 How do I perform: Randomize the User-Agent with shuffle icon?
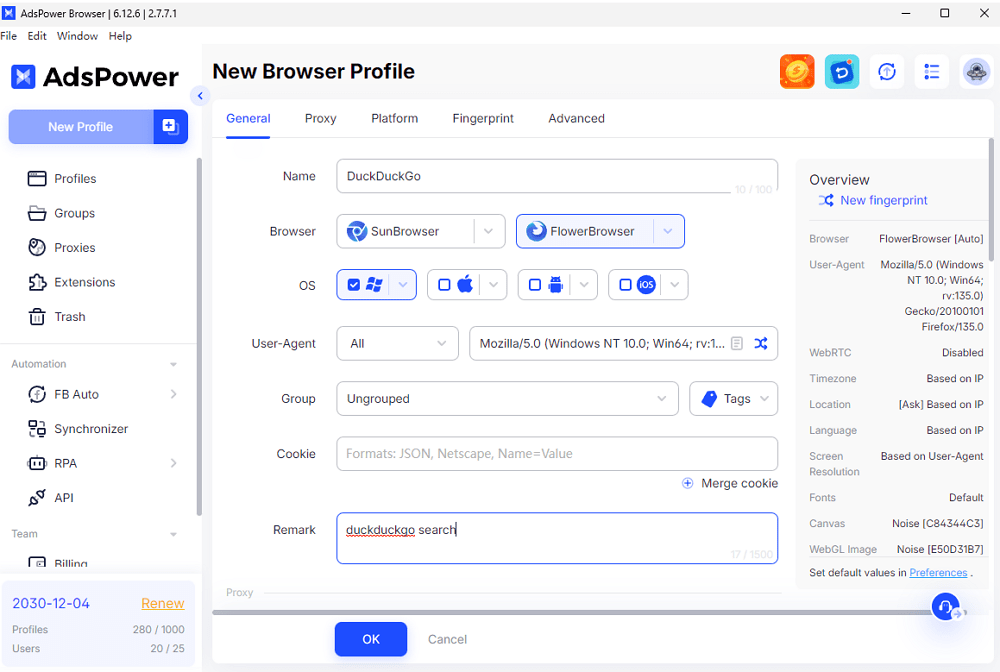click(x=761, y=343)
